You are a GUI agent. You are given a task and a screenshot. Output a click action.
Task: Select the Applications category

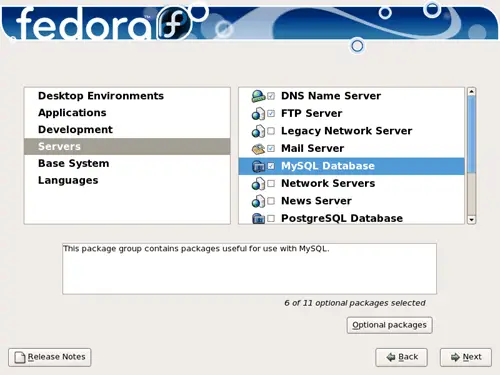[x=127, y=113]
